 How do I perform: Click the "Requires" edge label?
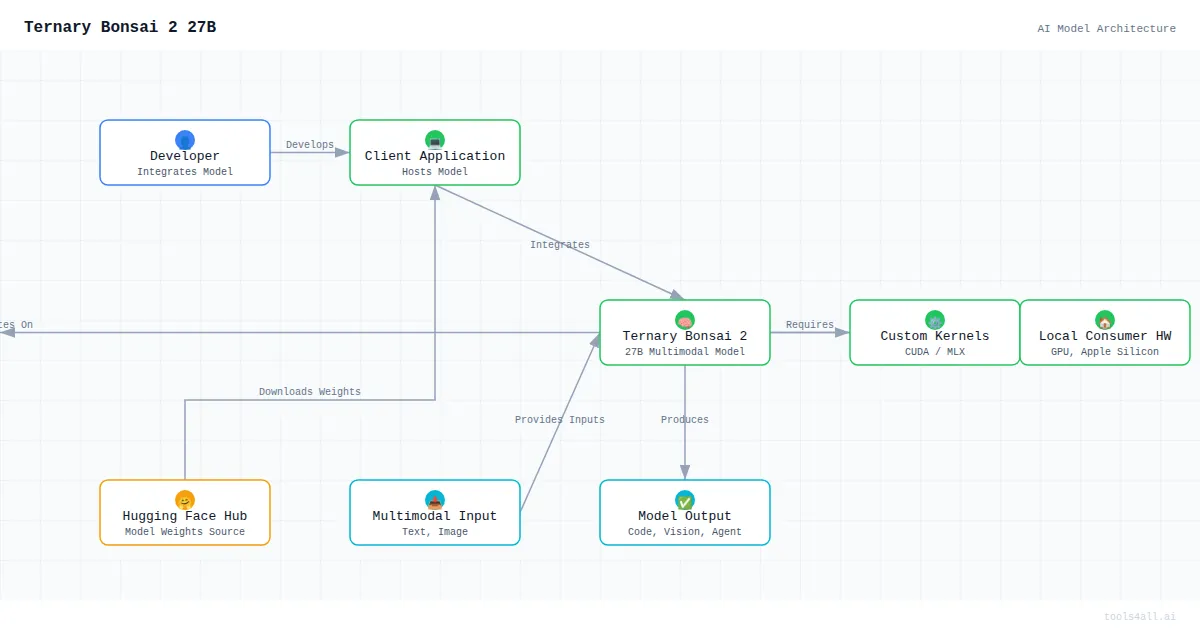[x=810, y=325]
